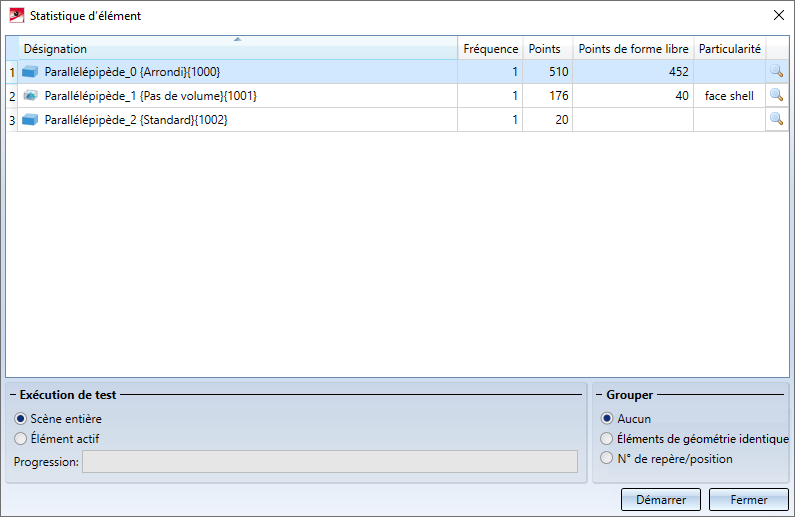Click blue solid icon of Parallélépipède_2
Screen dimensions: 795x517
30,120
